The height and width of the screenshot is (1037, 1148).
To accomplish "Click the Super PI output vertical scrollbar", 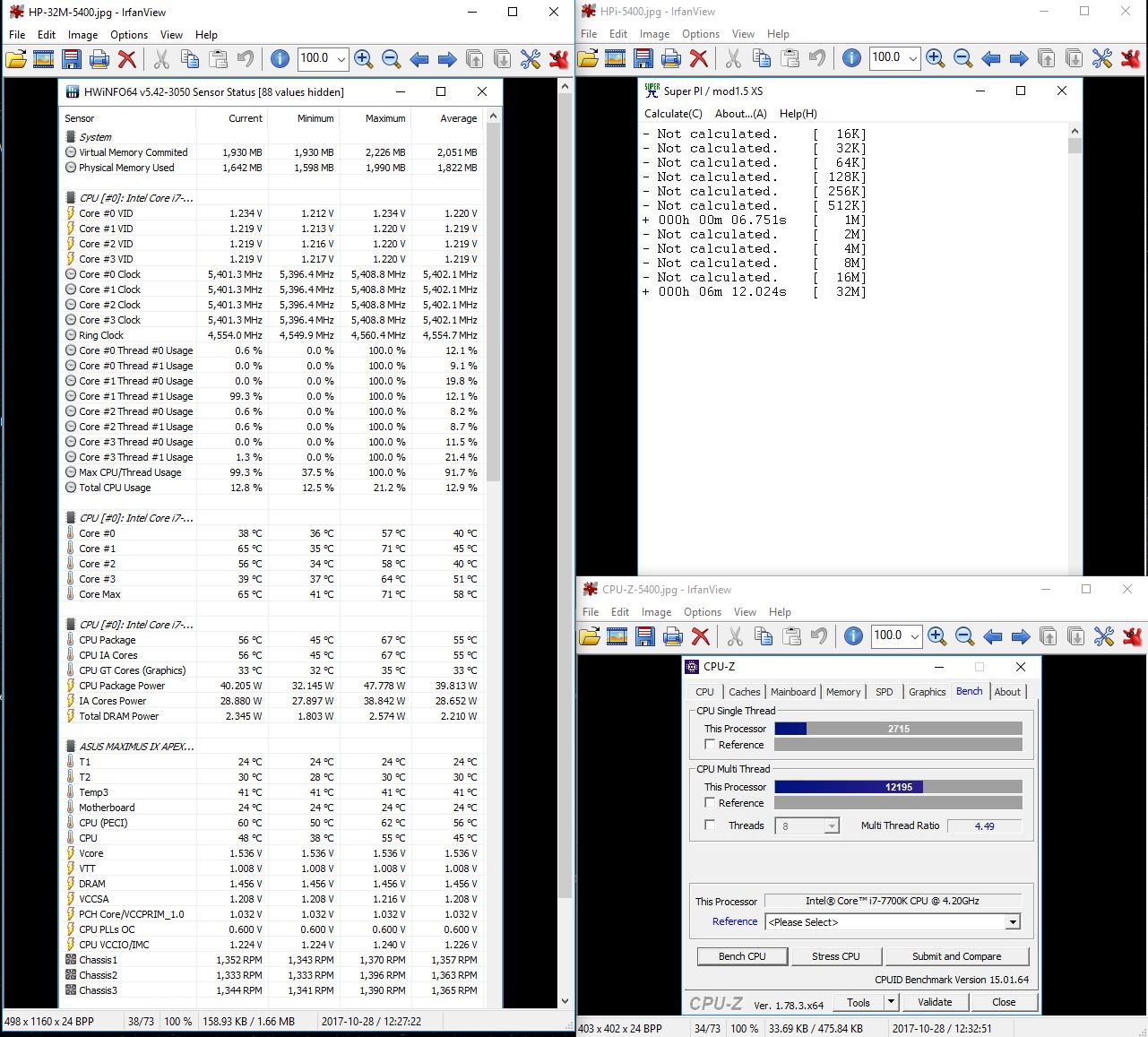I will (1075, 350).
